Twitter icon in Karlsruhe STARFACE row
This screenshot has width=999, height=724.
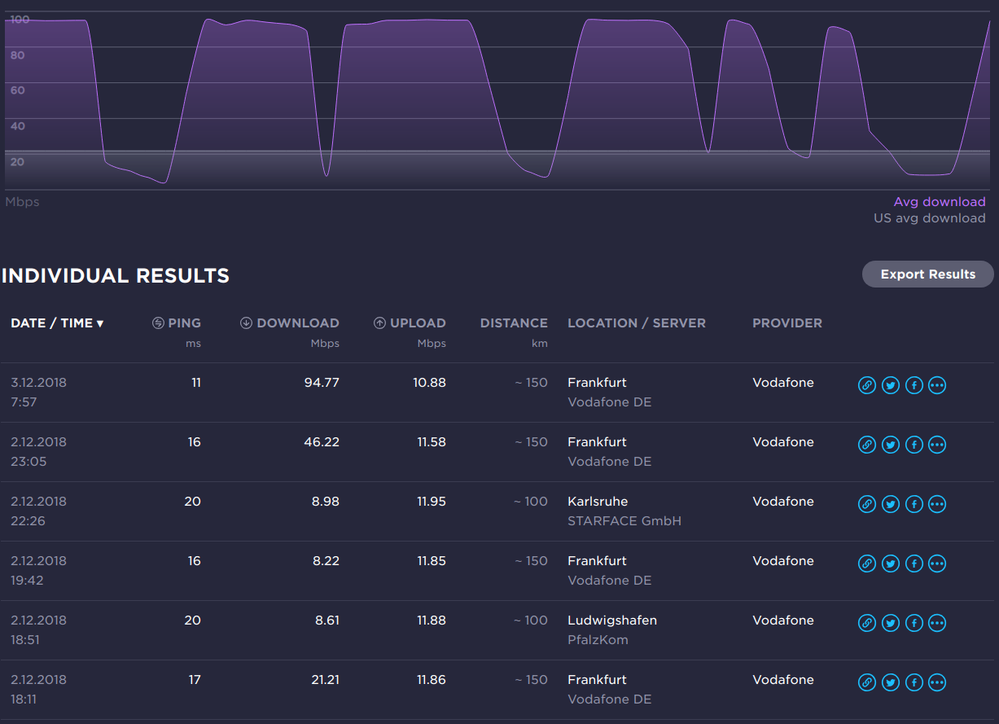(x=890, y=503)
